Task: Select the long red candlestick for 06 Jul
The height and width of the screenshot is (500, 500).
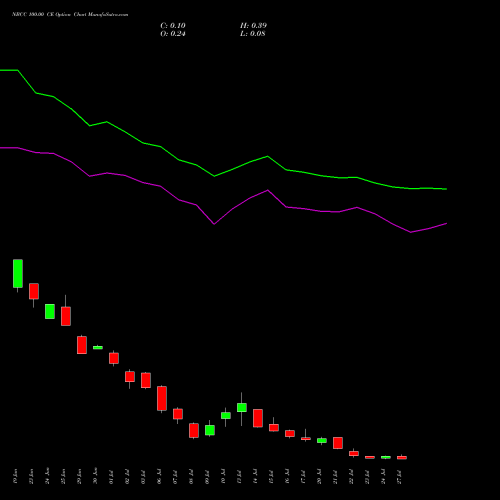Action: (x=162, y=398)
